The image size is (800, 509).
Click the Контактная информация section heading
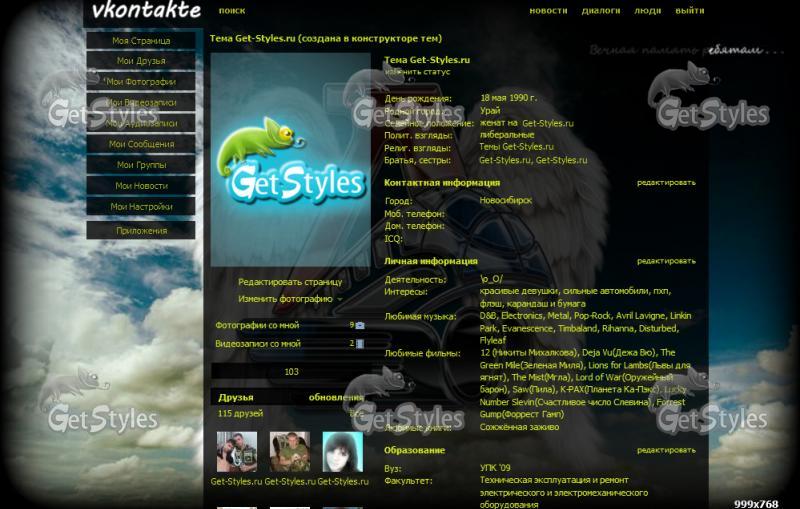click(442, 183)
